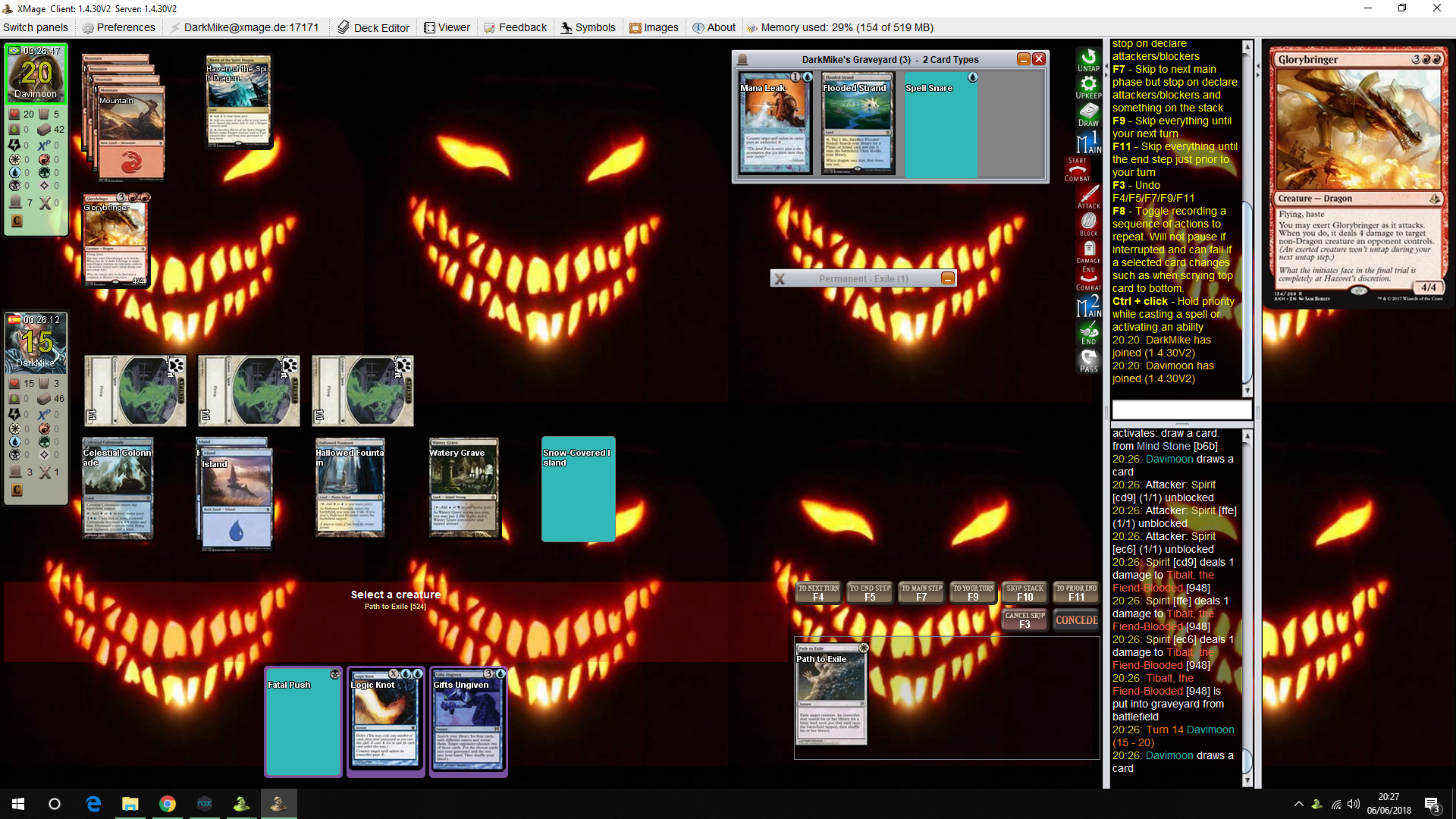Viewport: 1456px width, 819px height.
Task: Click To Next Turn F4 button
Action: [818, 593]
